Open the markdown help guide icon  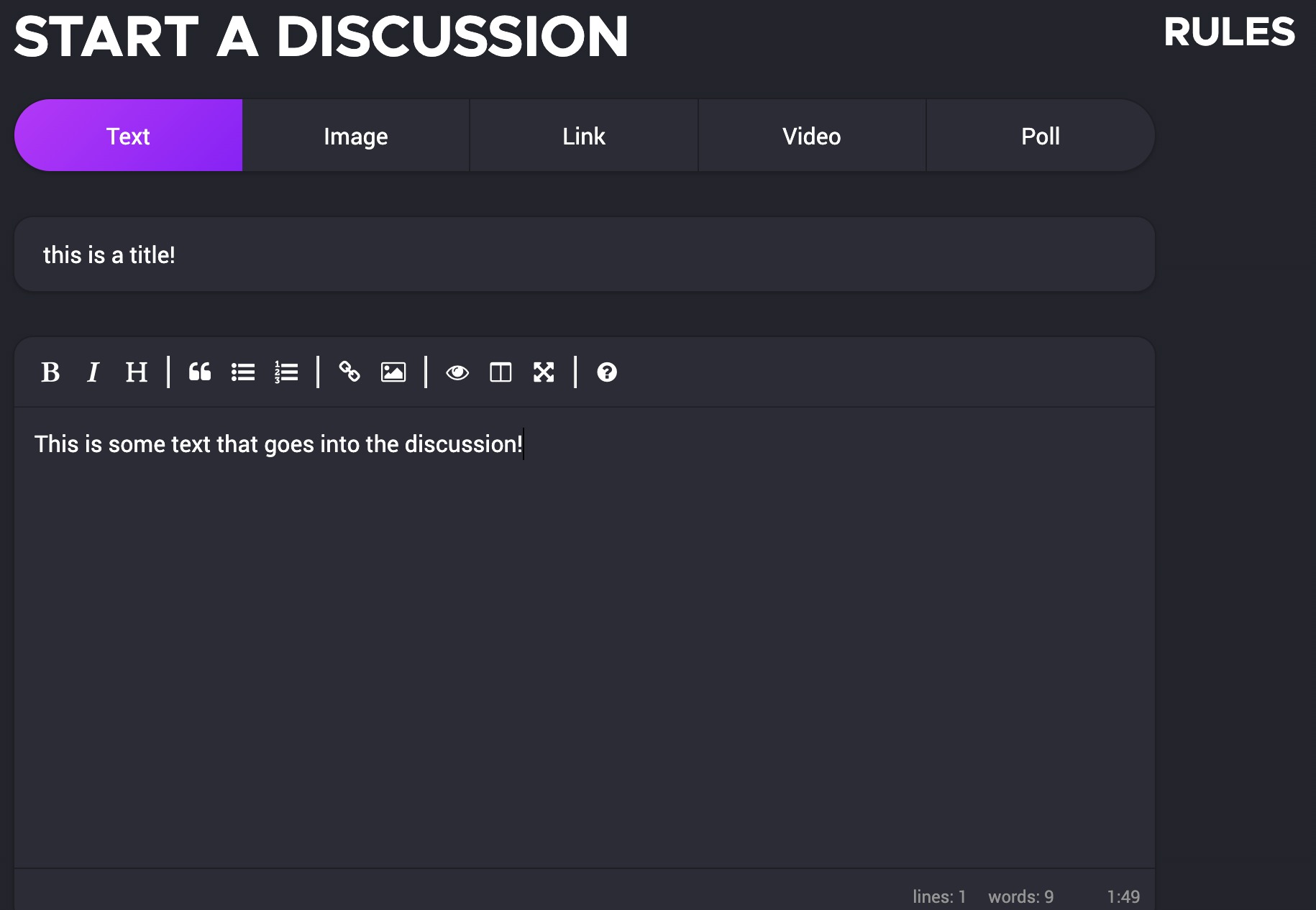(607, 372)
